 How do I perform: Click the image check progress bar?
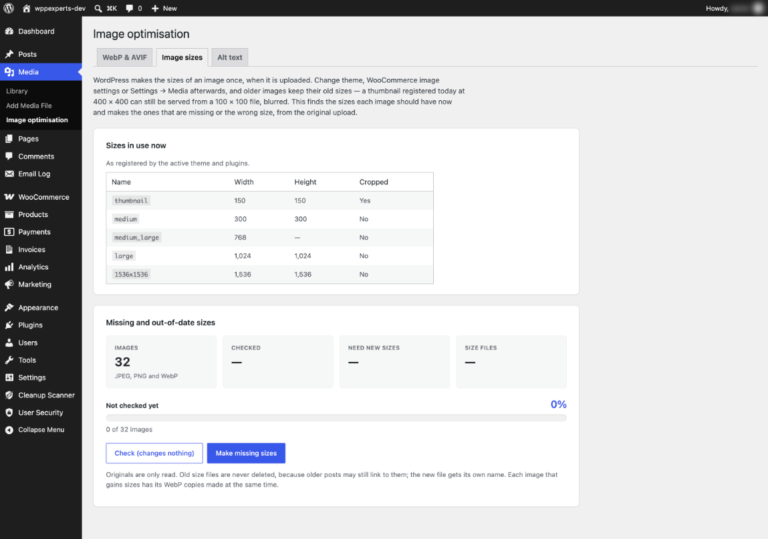click(336, 418)
